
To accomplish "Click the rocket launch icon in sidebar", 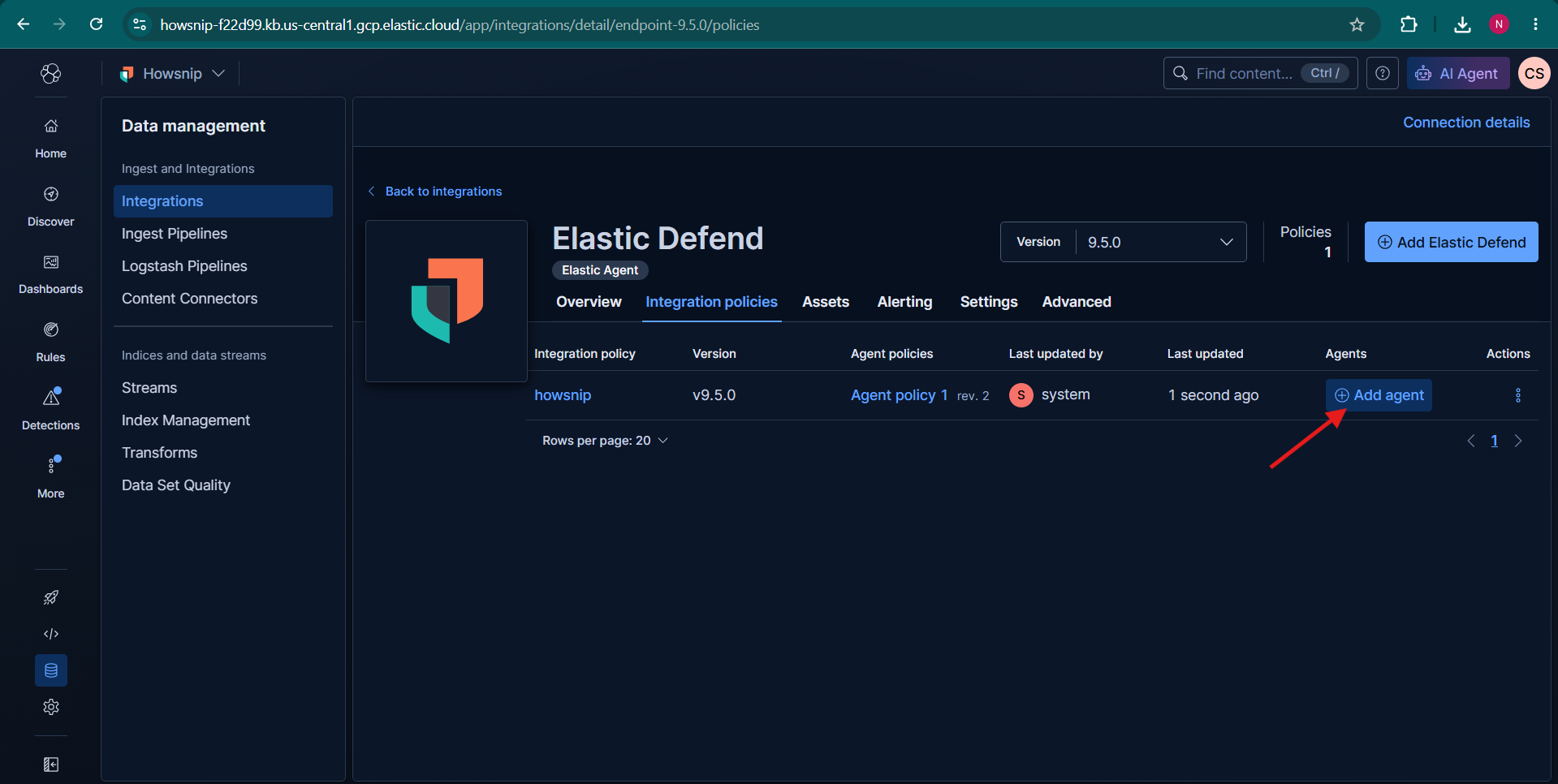I will coord(50,598).
